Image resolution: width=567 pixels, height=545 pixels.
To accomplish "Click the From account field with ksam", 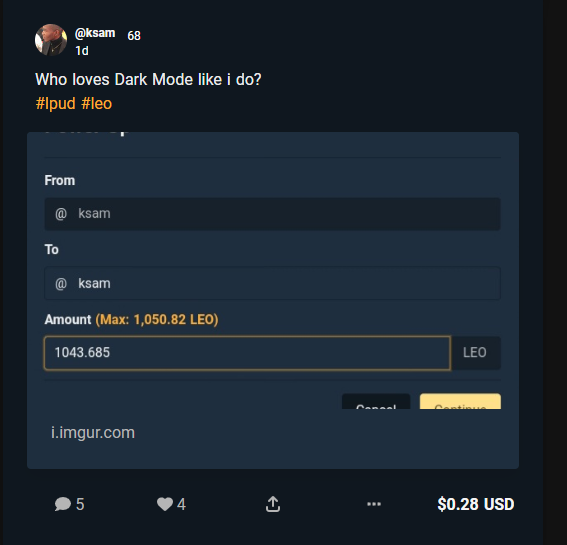I will [272, 214].
